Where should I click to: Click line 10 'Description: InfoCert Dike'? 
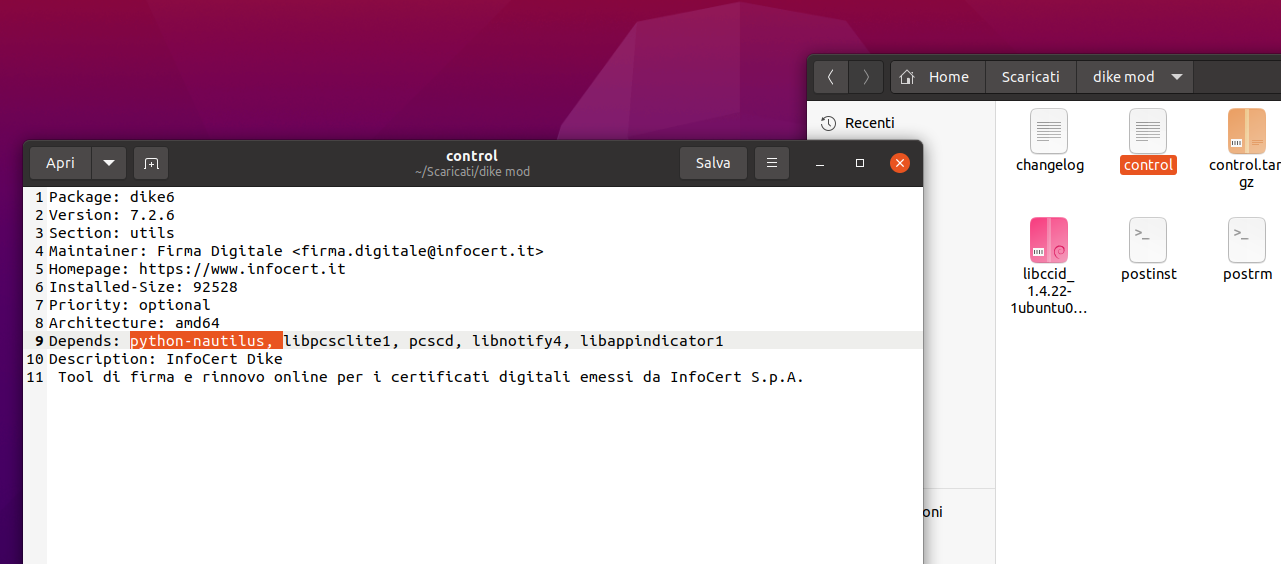point(166,359)
